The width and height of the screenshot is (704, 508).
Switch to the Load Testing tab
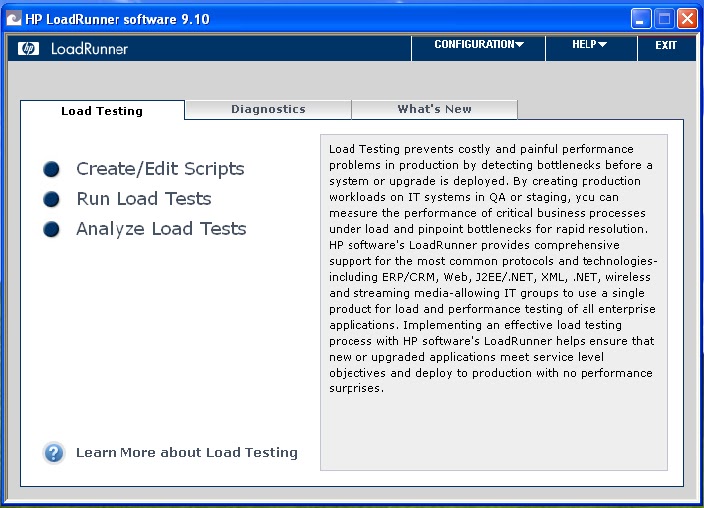[x=102, y=110]
